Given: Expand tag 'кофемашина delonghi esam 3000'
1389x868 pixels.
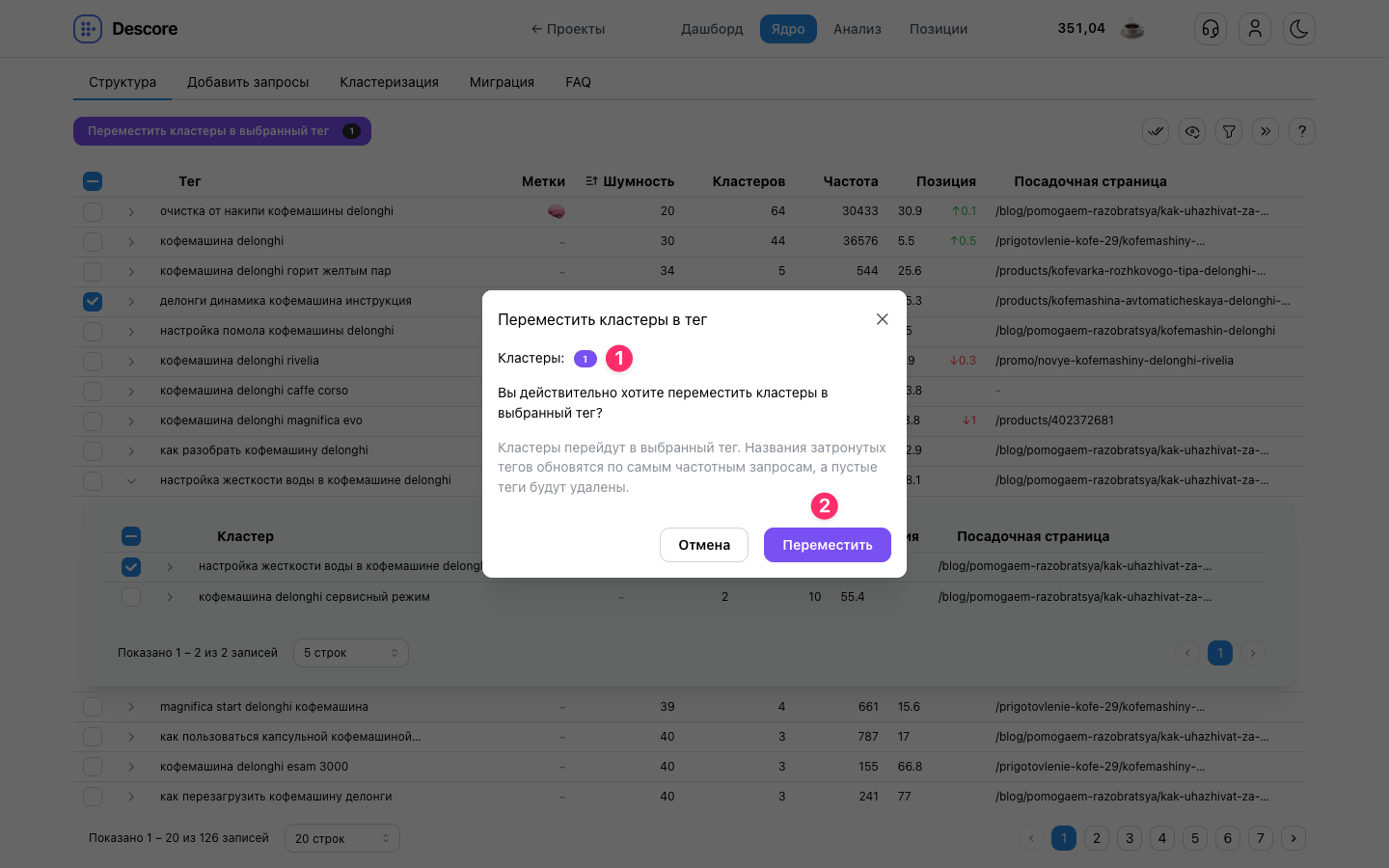Looking at the screenshot, I should [x=131, y=767].
